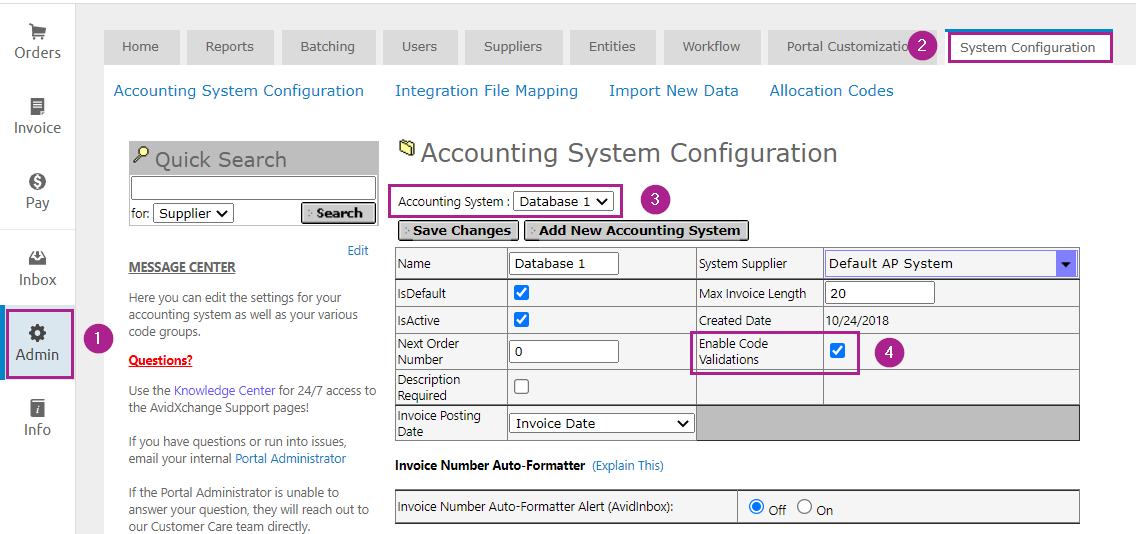Screen dimensions: 1136x534
Task: Click the Portal Administrator link
Action: coord(291,459)
